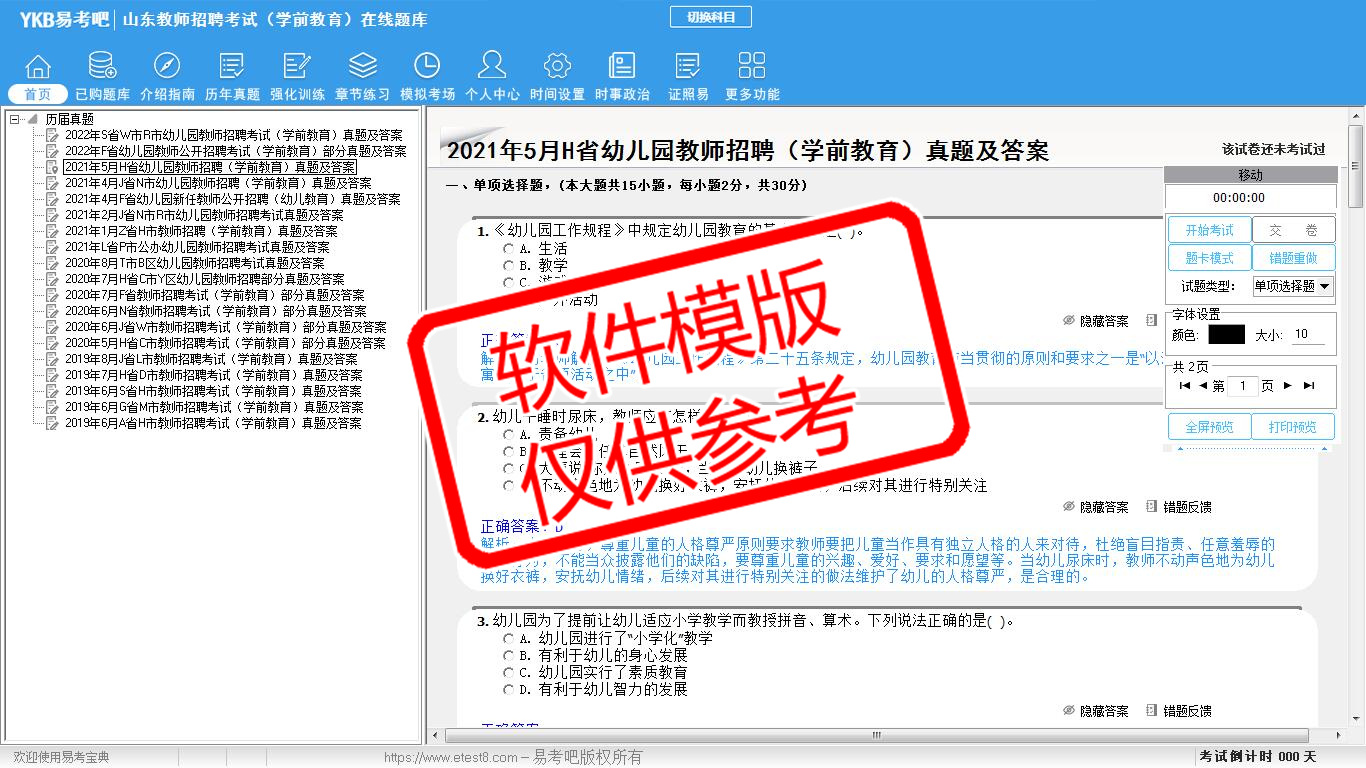Go to next page arrow in pager
The width and height of the screenshot is (1366, 768).
[x=1287, y=386]
